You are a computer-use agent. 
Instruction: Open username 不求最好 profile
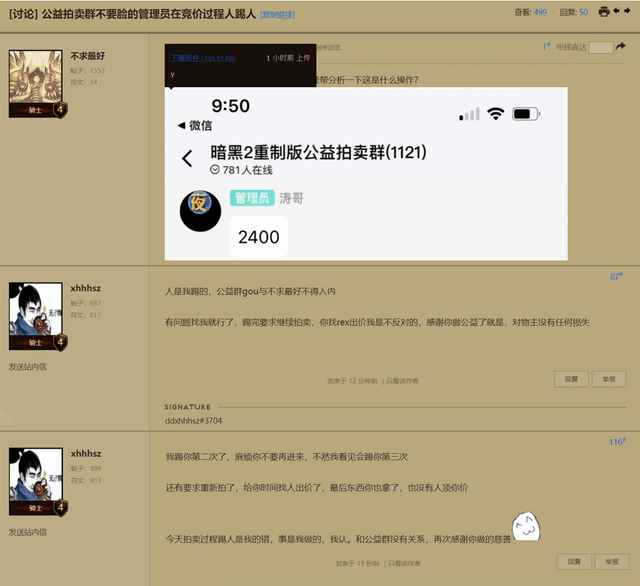pos(87,56)
